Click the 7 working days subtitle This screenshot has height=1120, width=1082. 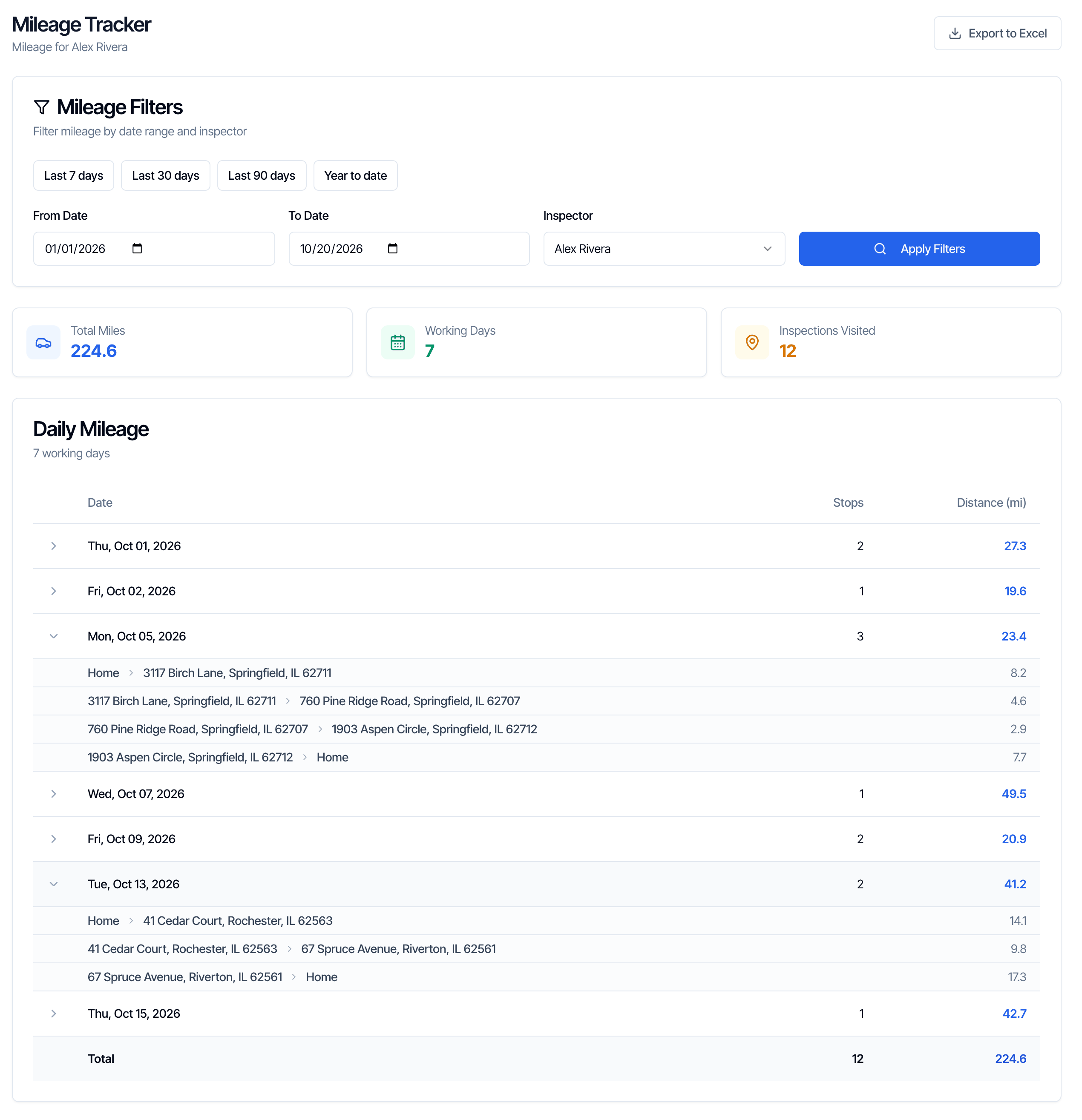(72, 453)
